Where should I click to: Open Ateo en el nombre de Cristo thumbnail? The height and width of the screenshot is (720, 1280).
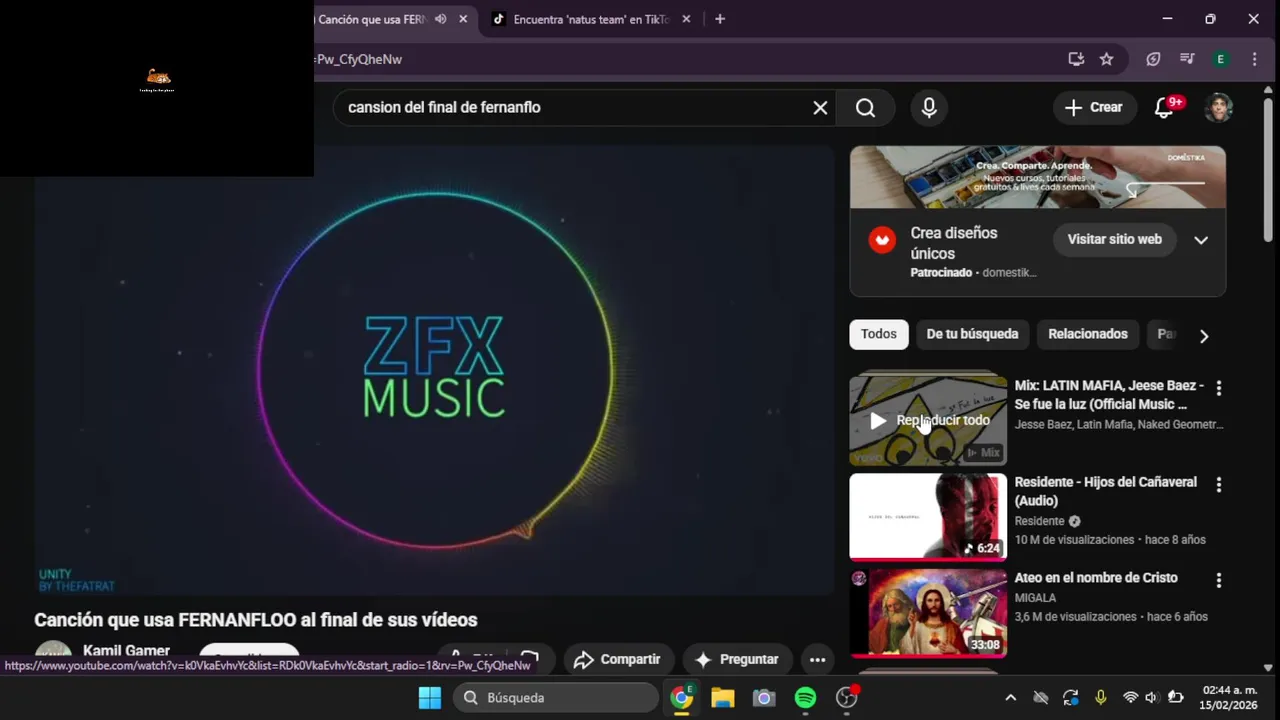click(928, 612)
